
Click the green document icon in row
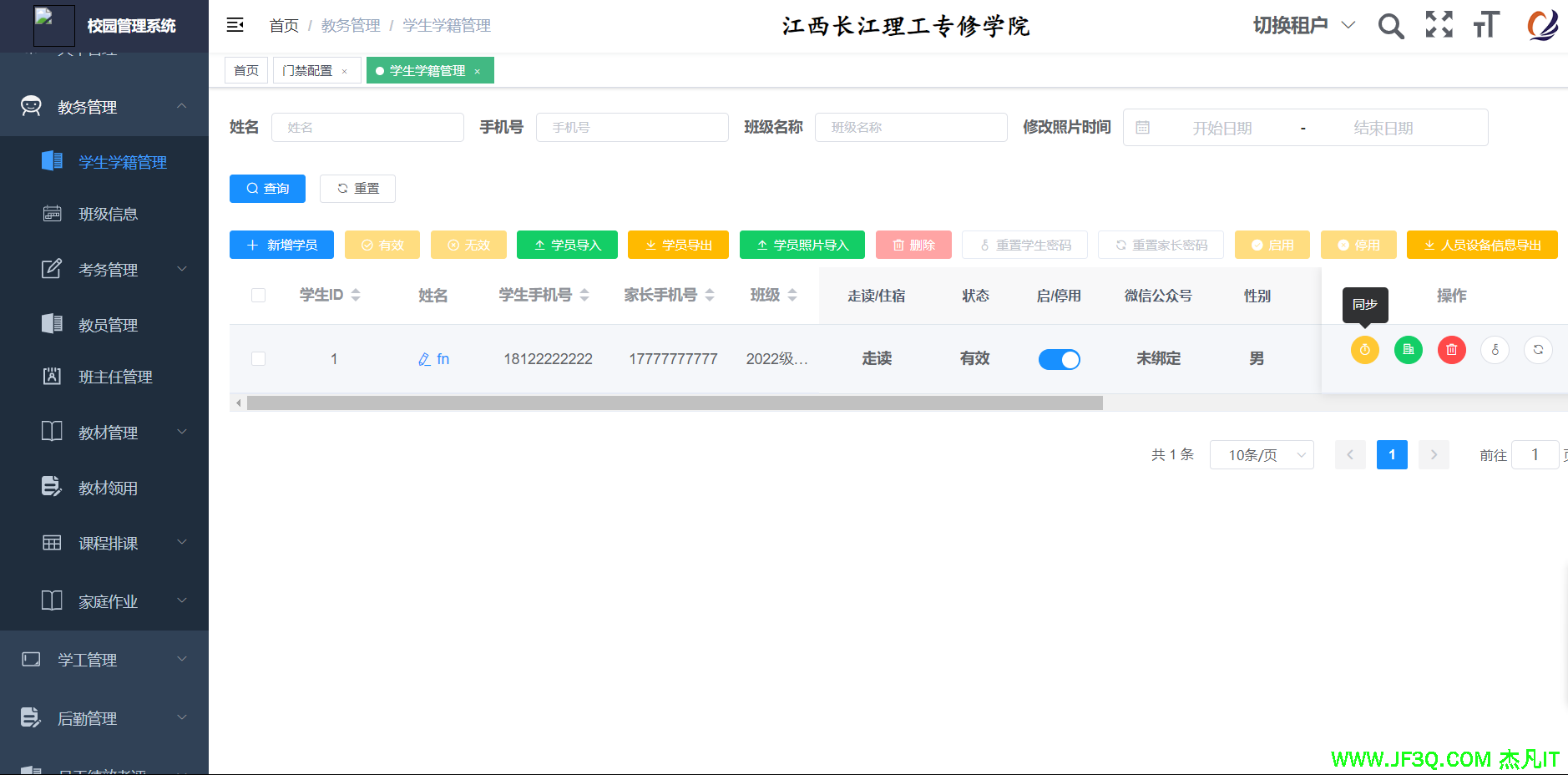coord(1409,350)
